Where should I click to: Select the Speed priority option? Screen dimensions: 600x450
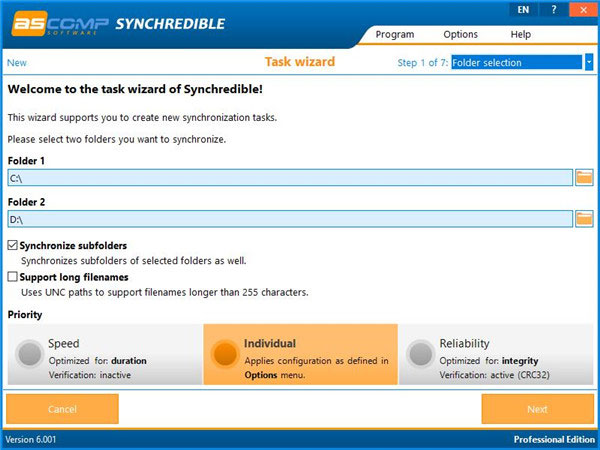click(x=105, y=354)
